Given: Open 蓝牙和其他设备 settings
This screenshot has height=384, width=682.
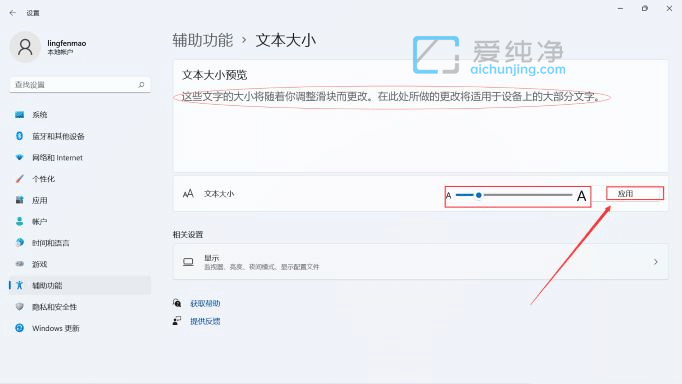Looking at the screenshot, I should pyautogui.click(x=80, y=136).
